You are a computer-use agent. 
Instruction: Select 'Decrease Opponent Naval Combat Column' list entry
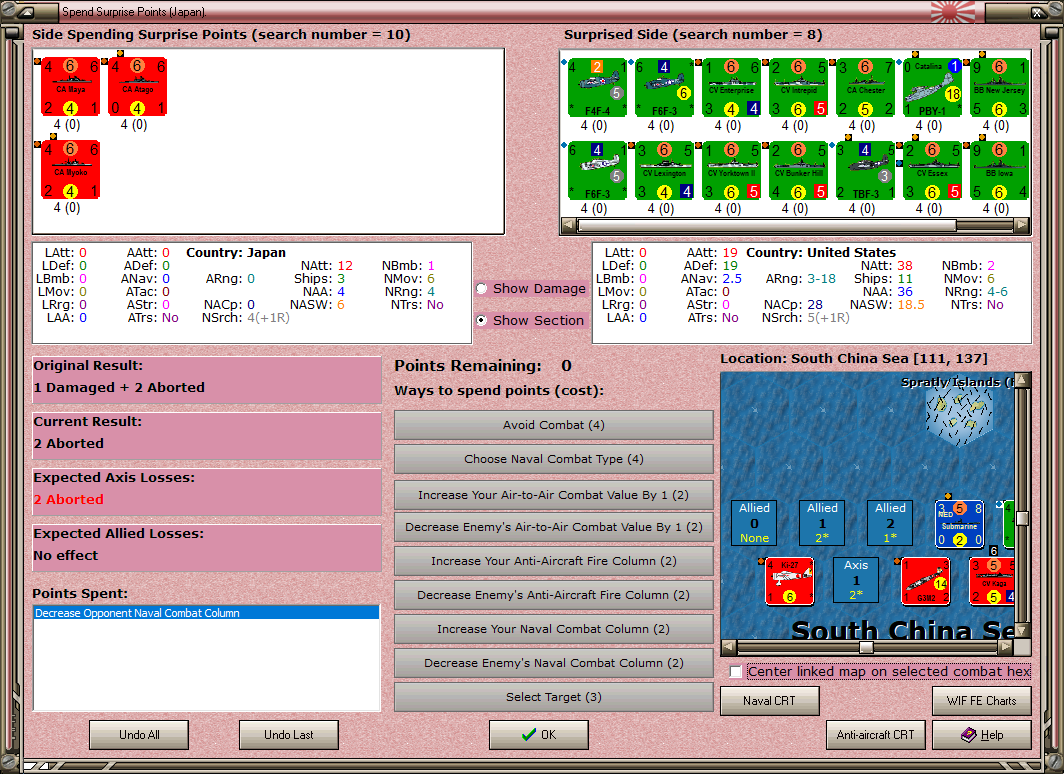[206, 613]
